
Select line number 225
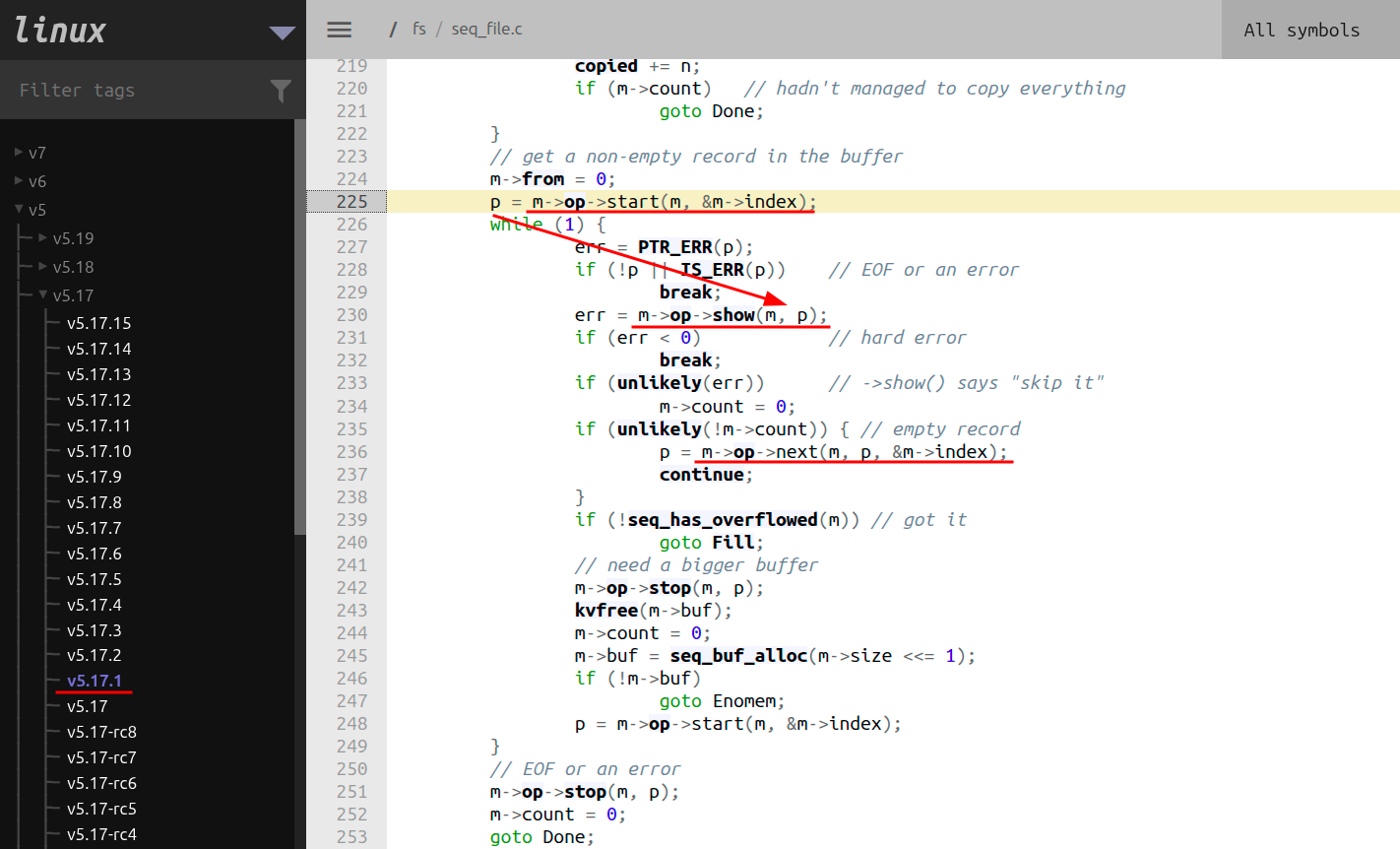click(351, 202)
